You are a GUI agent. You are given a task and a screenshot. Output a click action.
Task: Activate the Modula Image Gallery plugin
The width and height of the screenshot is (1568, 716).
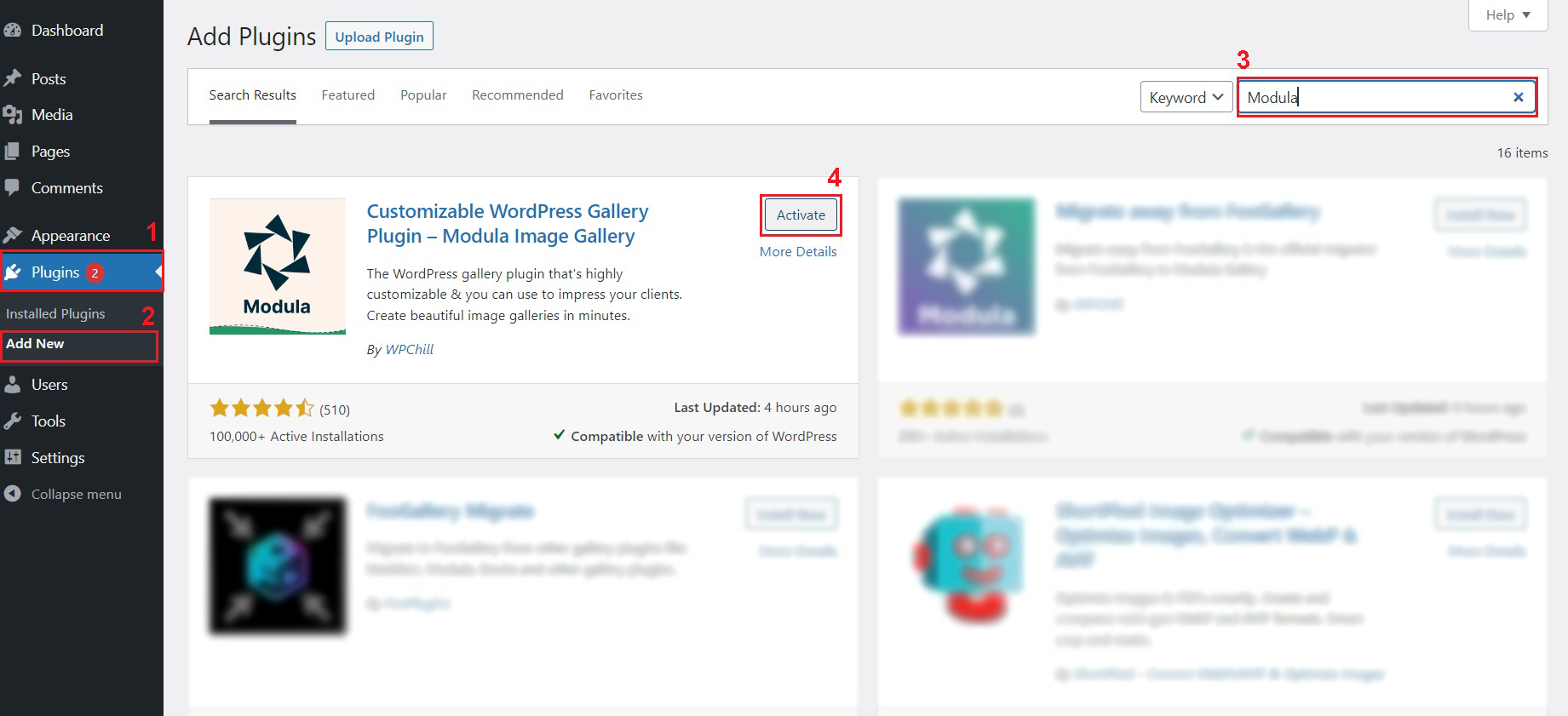point(801,215)
